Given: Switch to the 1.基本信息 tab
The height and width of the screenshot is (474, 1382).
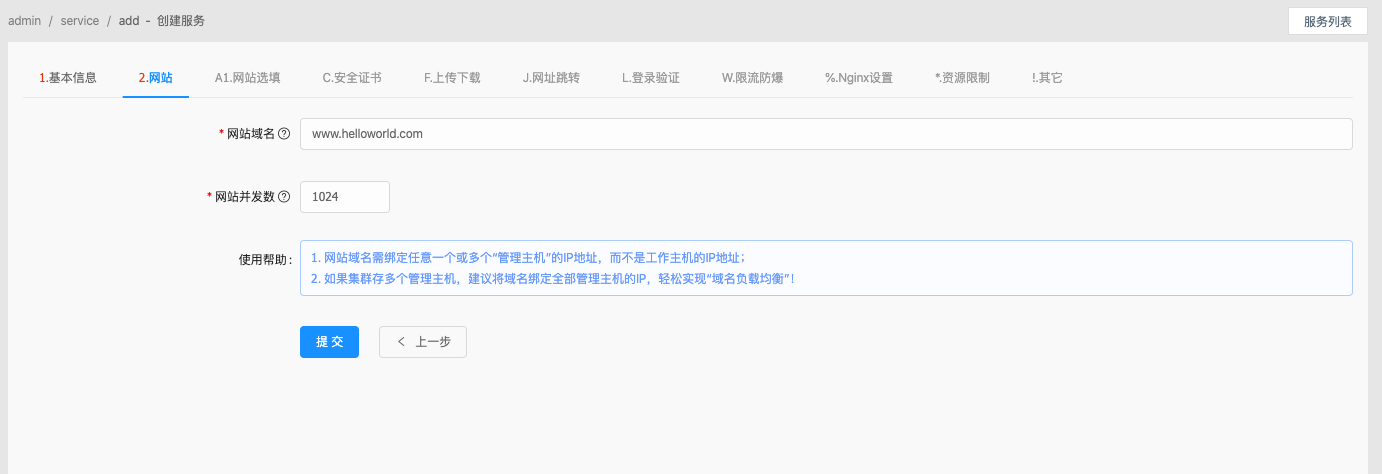Looking at the screenshot, I should pos(68,78).
